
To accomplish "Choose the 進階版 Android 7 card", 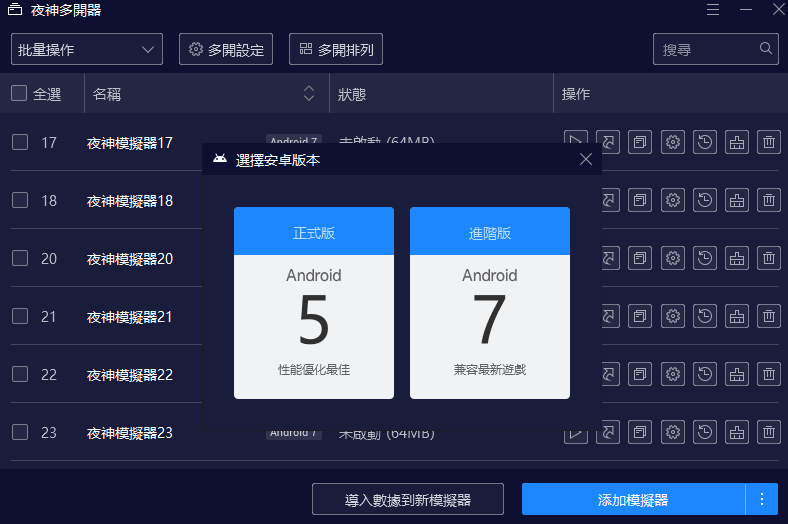I will (490, 303).
